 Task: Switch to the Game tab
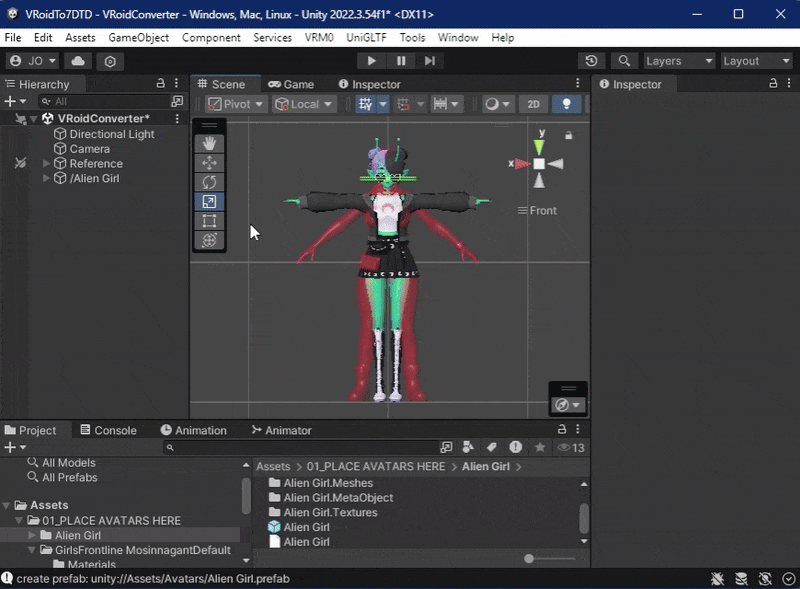click(291, 84)
